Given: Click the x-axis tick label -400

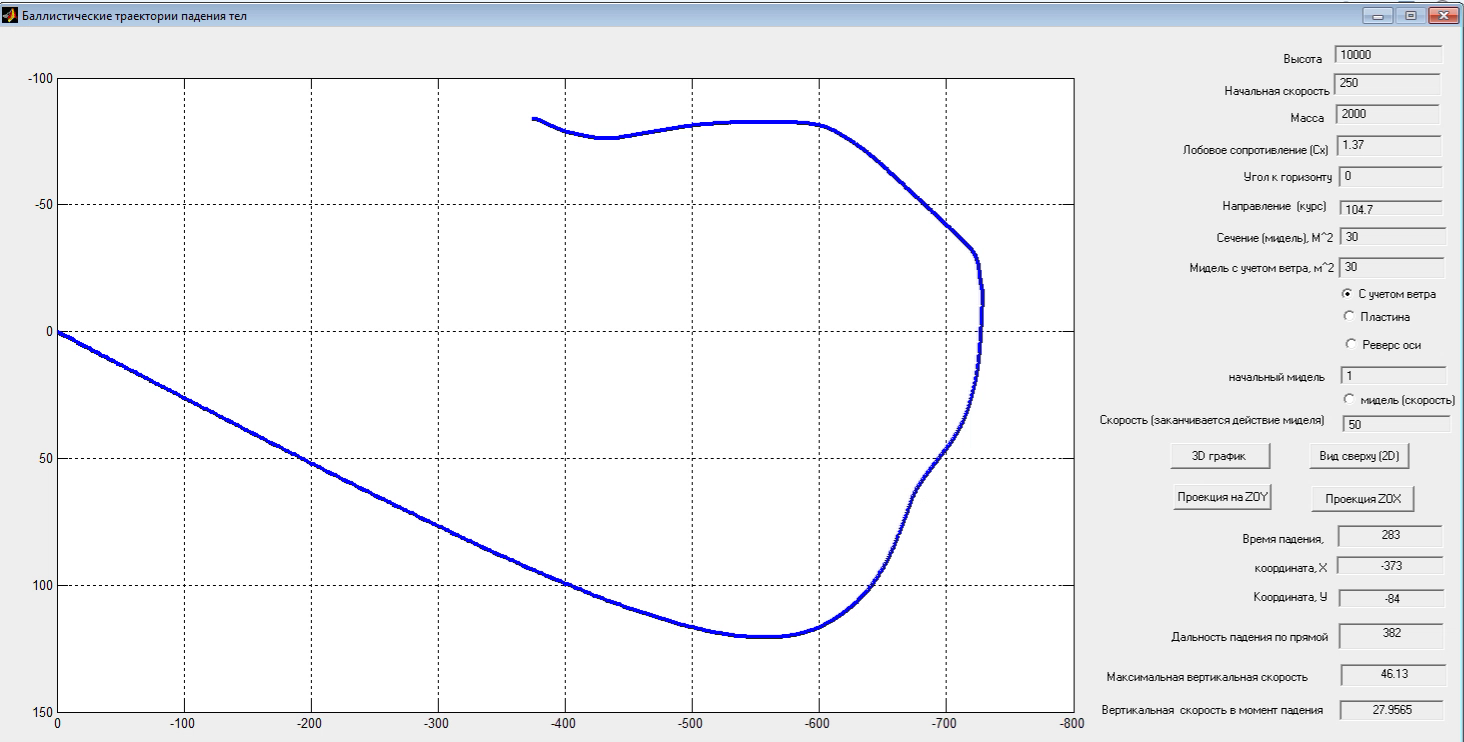Looking at the screenshot, I should click(564, 722).
